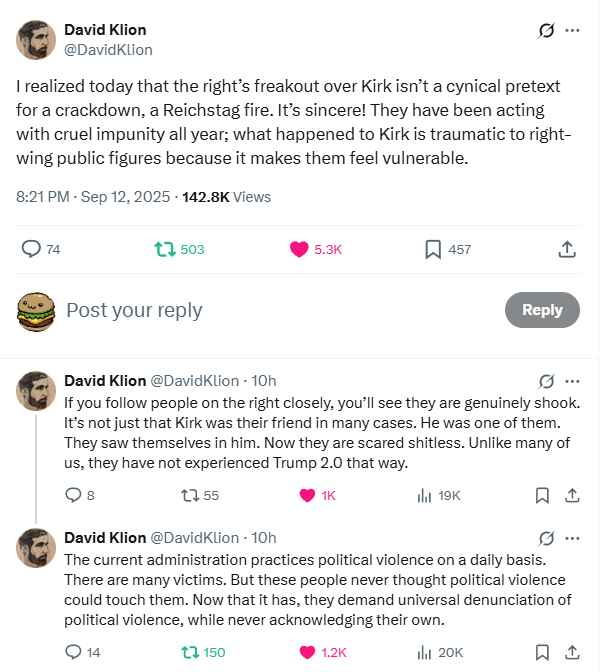602x672 pixels.
Task: Share the 'political violence' reply
Action: (573, 652)
